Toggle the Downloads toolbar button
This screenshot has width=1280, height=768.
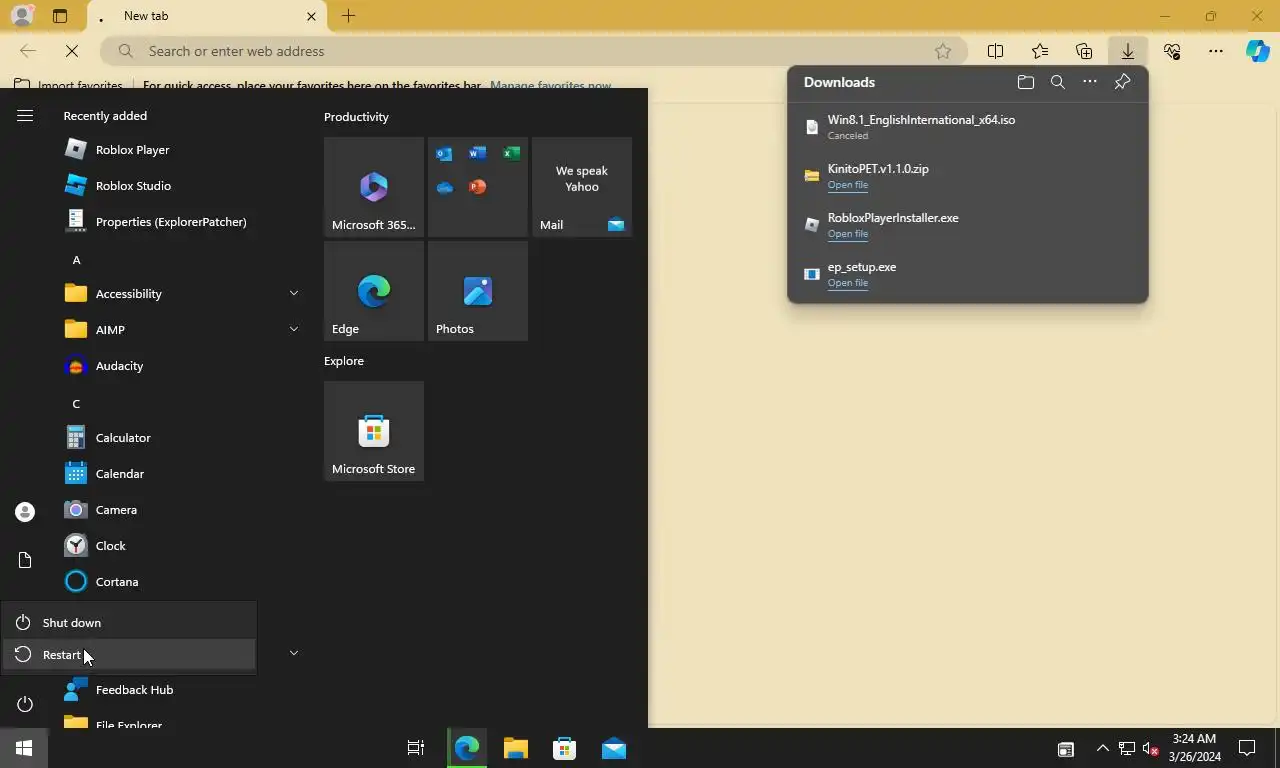pyautogui.click(x=1127, y=51)
